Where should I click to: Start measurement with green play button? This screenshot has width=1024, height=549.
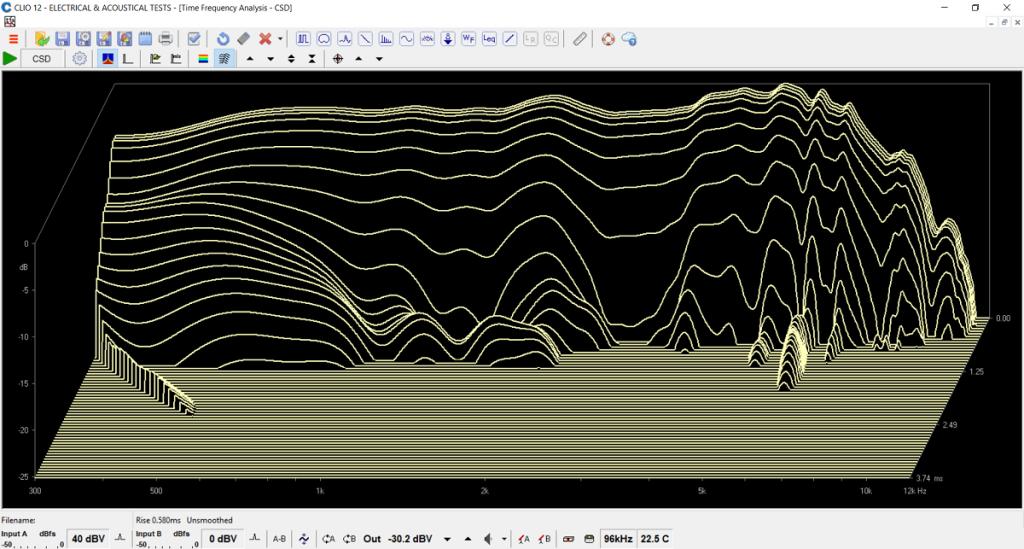point(10,59)
